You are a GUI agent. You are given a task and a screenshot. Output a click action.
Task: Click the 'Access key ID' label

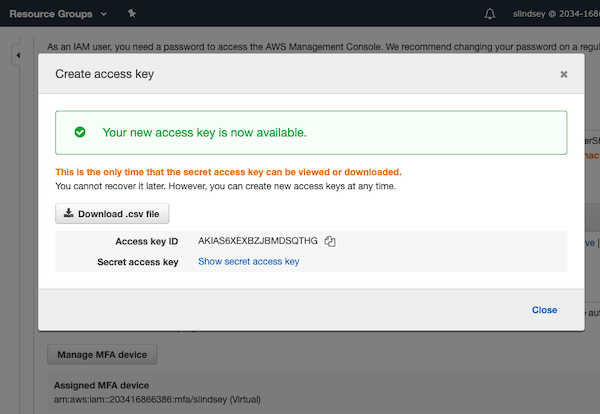147,241
